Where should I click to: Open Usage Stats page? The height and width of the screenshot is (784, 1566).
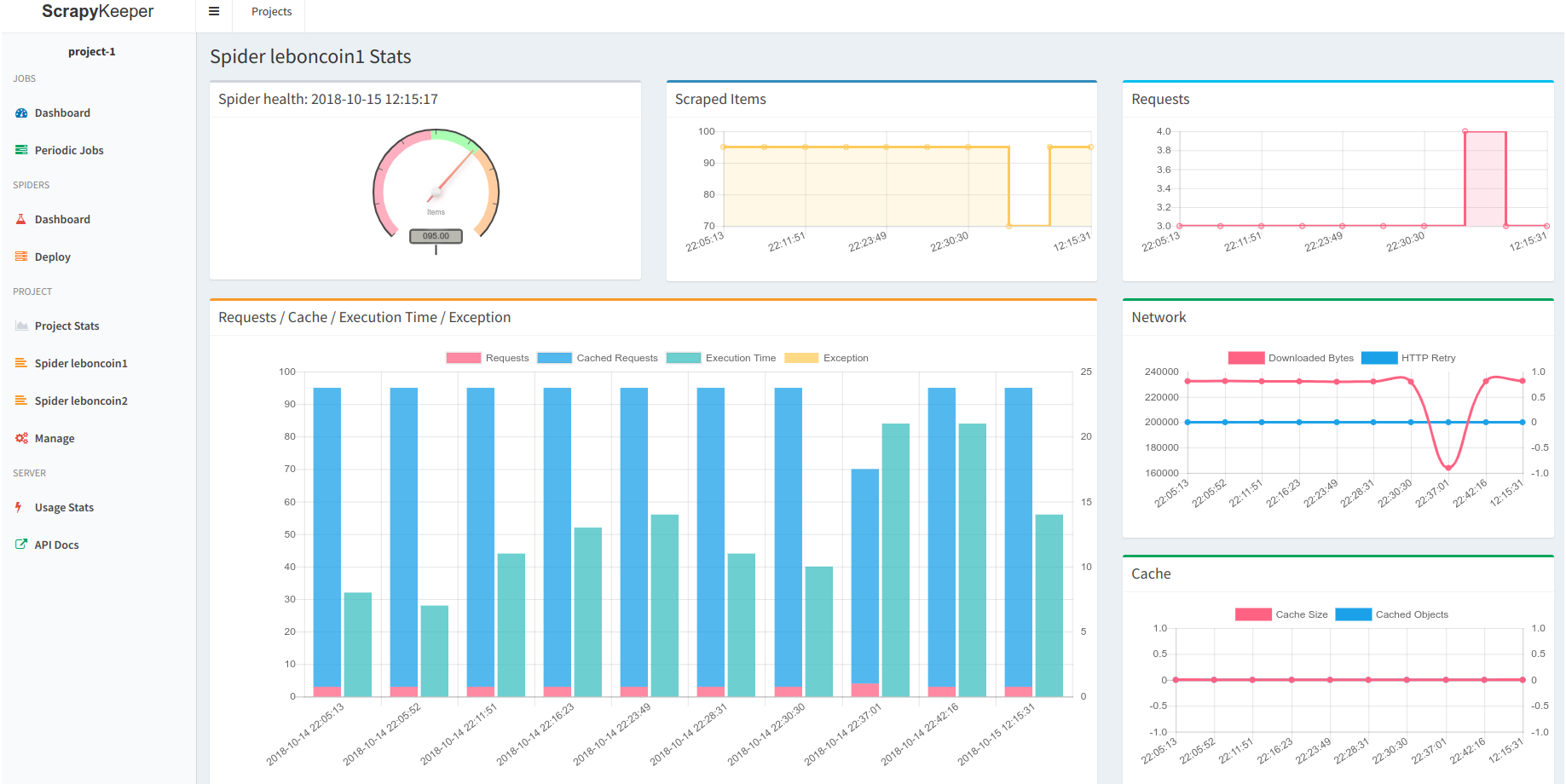64,508
